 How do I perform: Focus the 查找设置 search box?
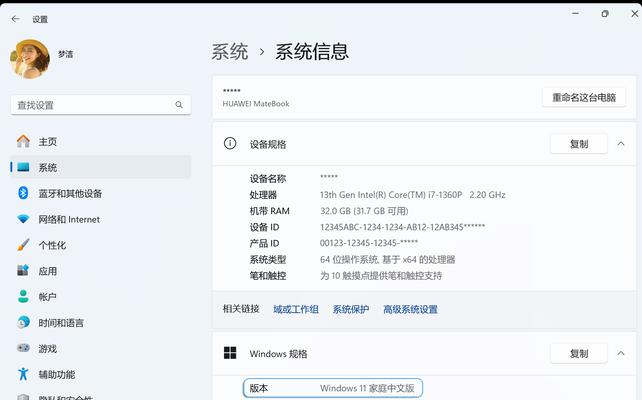101,105
